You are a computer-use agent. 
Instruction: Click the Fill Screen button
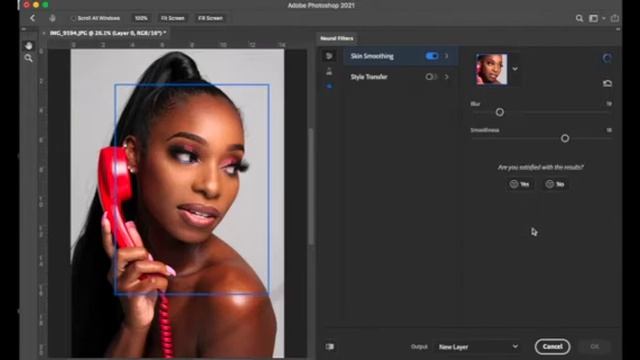click(x=210, y=18)
